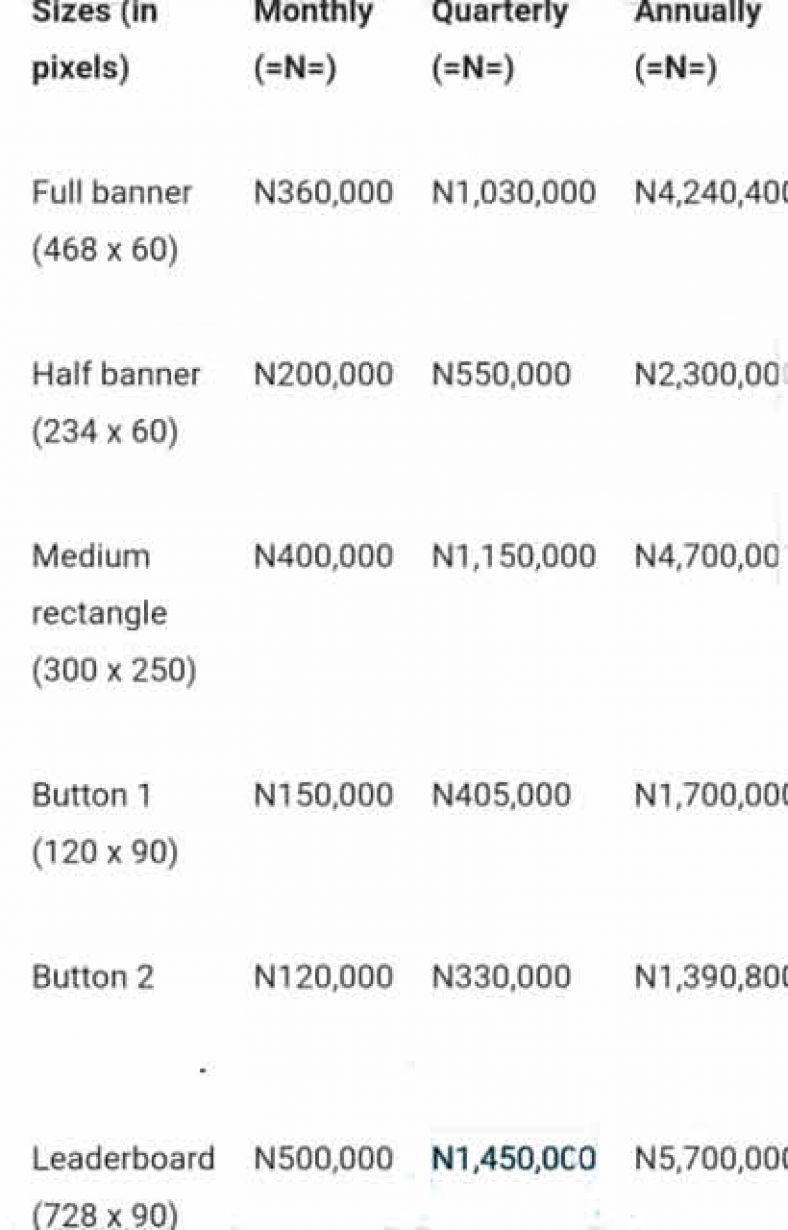The height and width of the screenshot is (1230, 788).
Task: Click Button 1 quarterly price N405,000
Action: point(501,795)
